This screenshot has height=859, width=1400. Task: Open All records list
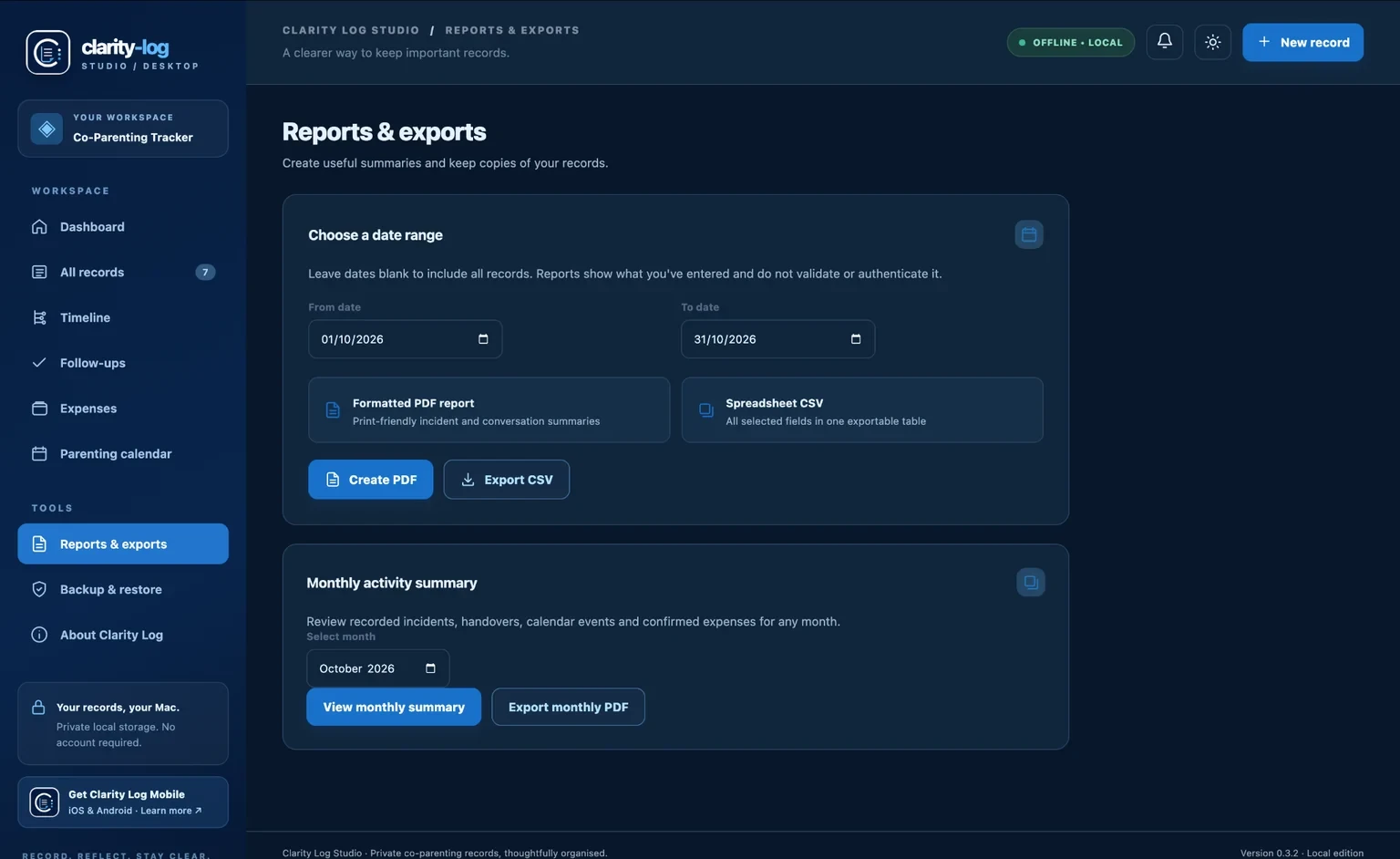[x=123, y=273]
